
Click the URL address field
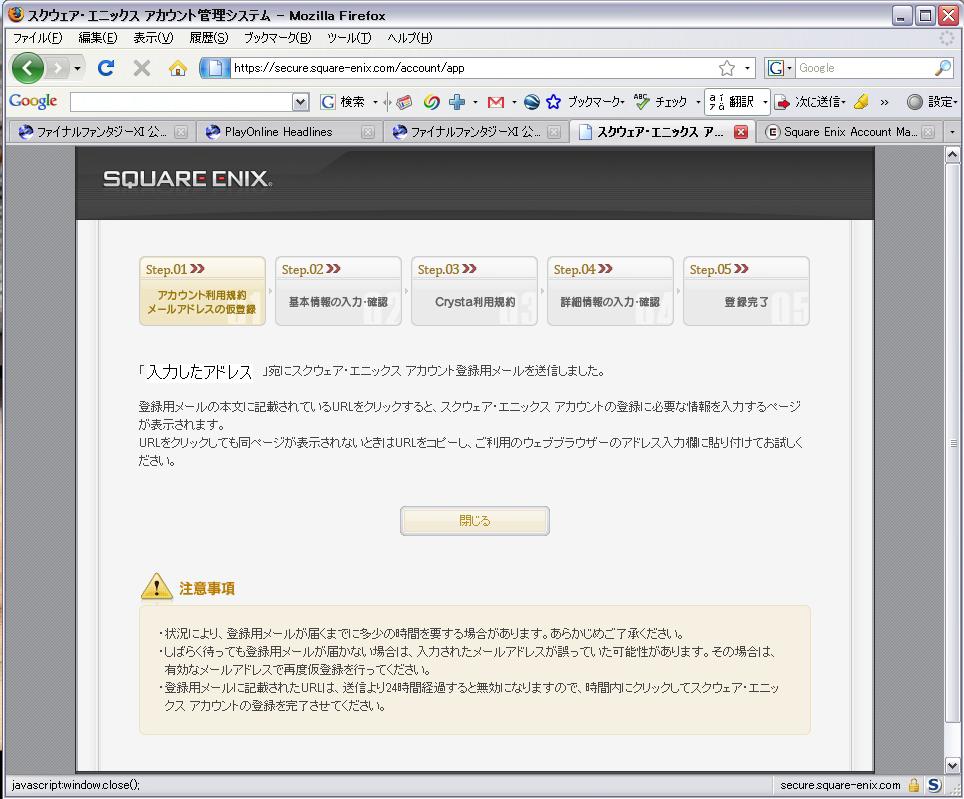tap(473, 68)
